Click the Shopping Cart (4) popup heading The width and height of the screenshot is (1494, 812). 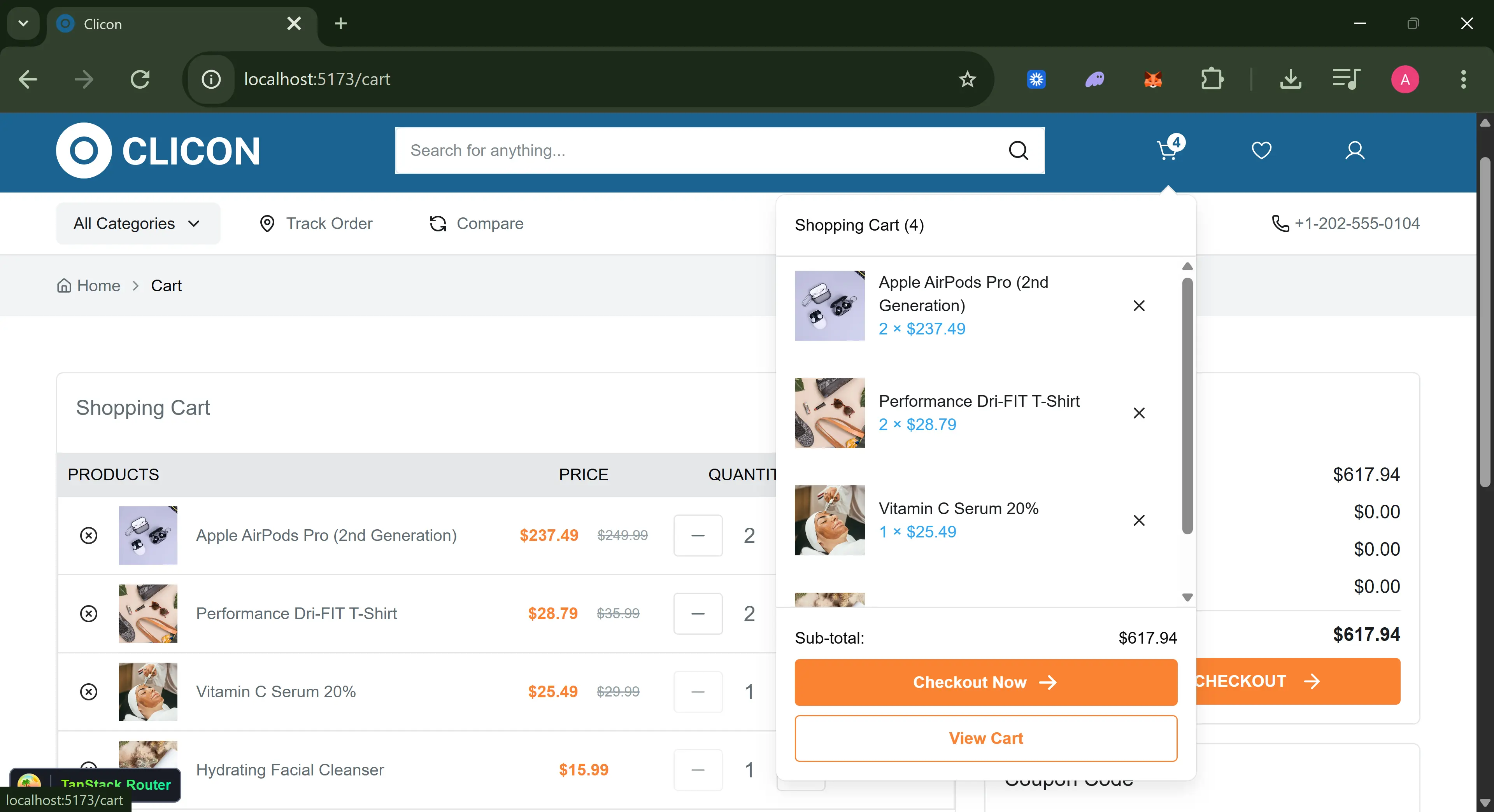coord(859,225)
